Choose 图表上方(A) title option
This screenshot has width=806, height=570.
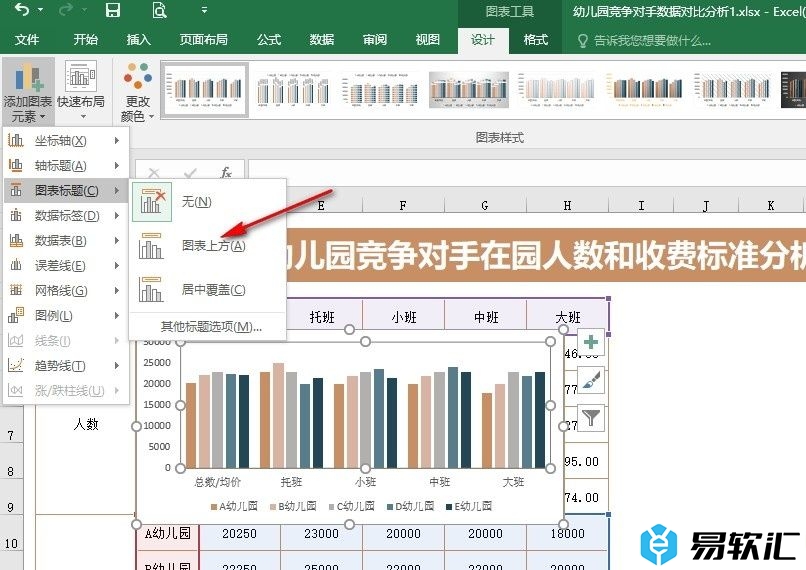click(x=207, y=246)
